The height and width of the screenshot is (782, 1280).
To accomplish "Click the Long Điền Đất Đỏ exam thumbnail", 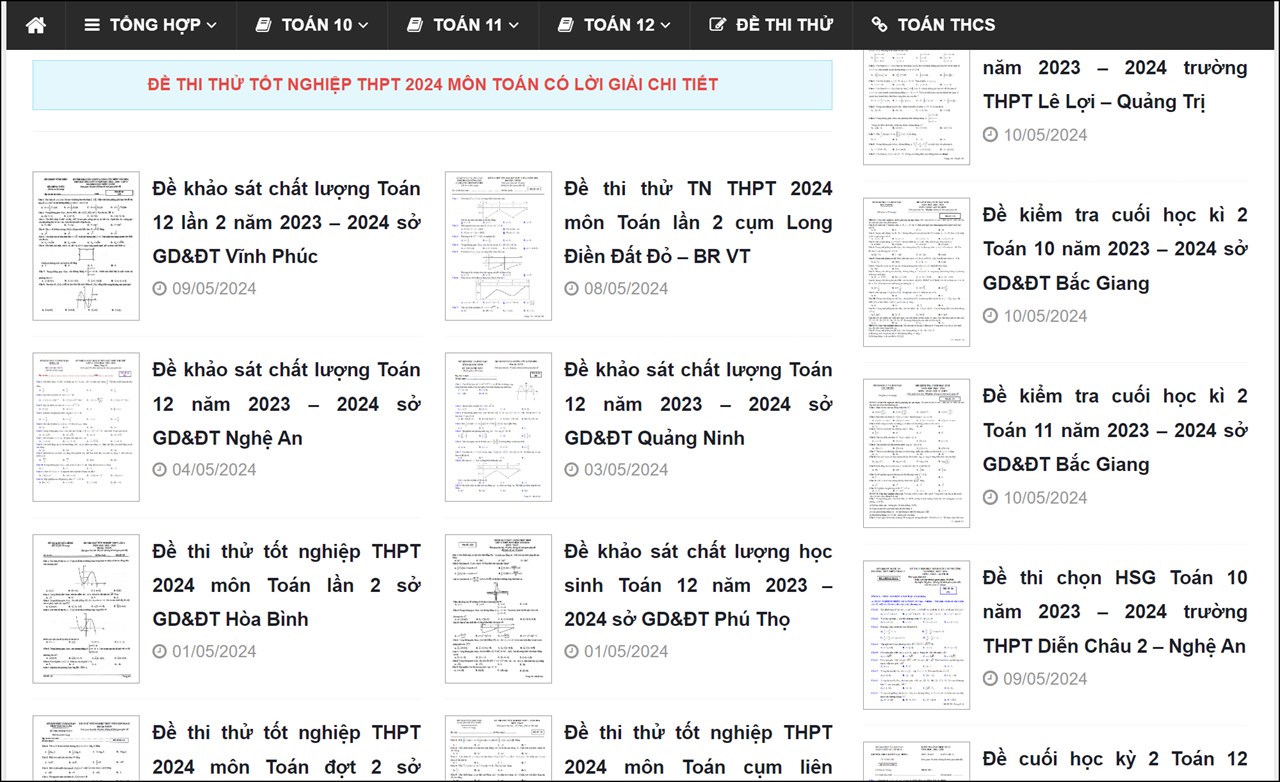I will pyautogui.click(x=498, y=246).
